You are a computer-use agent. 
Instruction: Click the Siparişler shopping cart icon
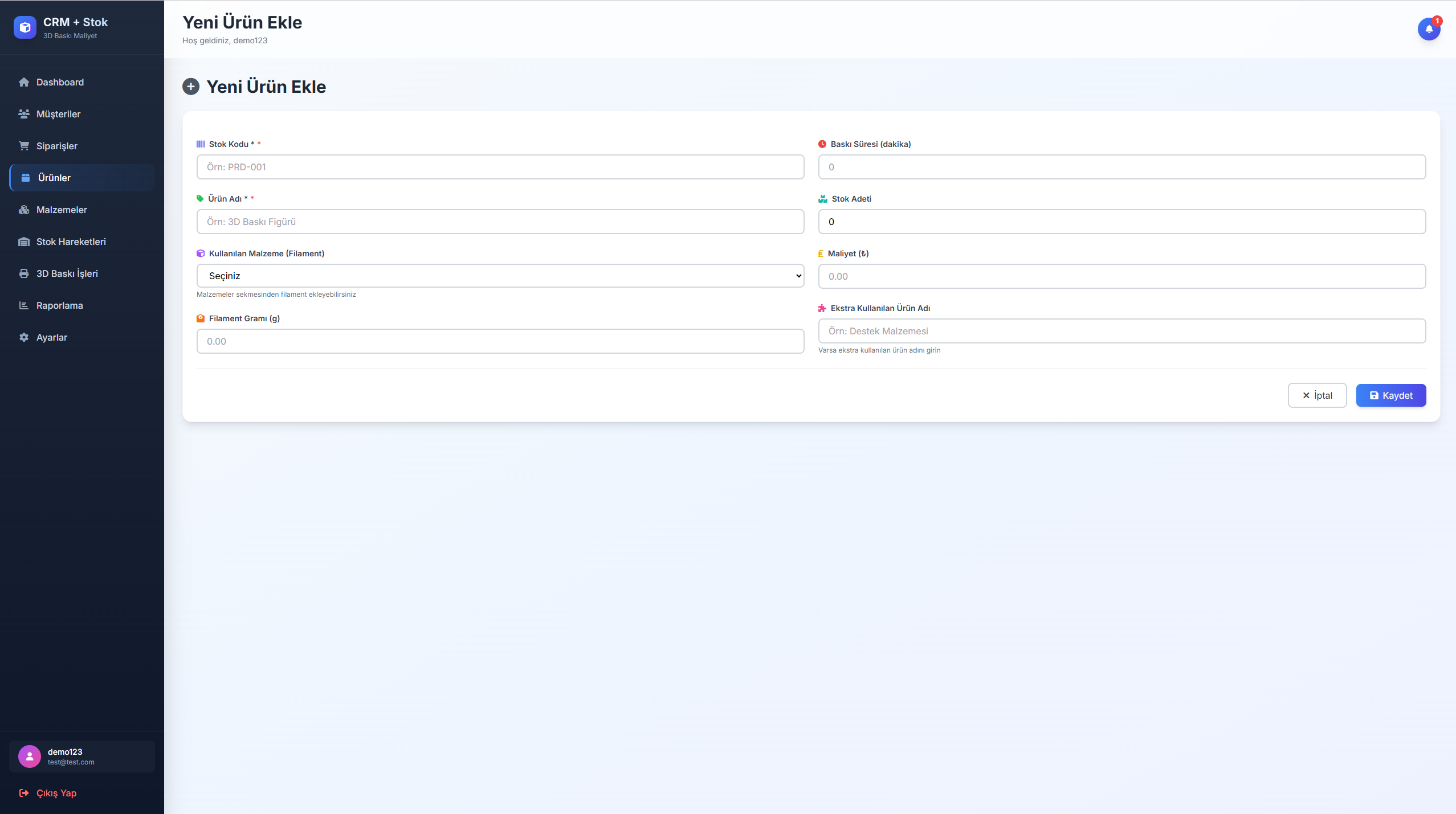(x=24, y=146)
